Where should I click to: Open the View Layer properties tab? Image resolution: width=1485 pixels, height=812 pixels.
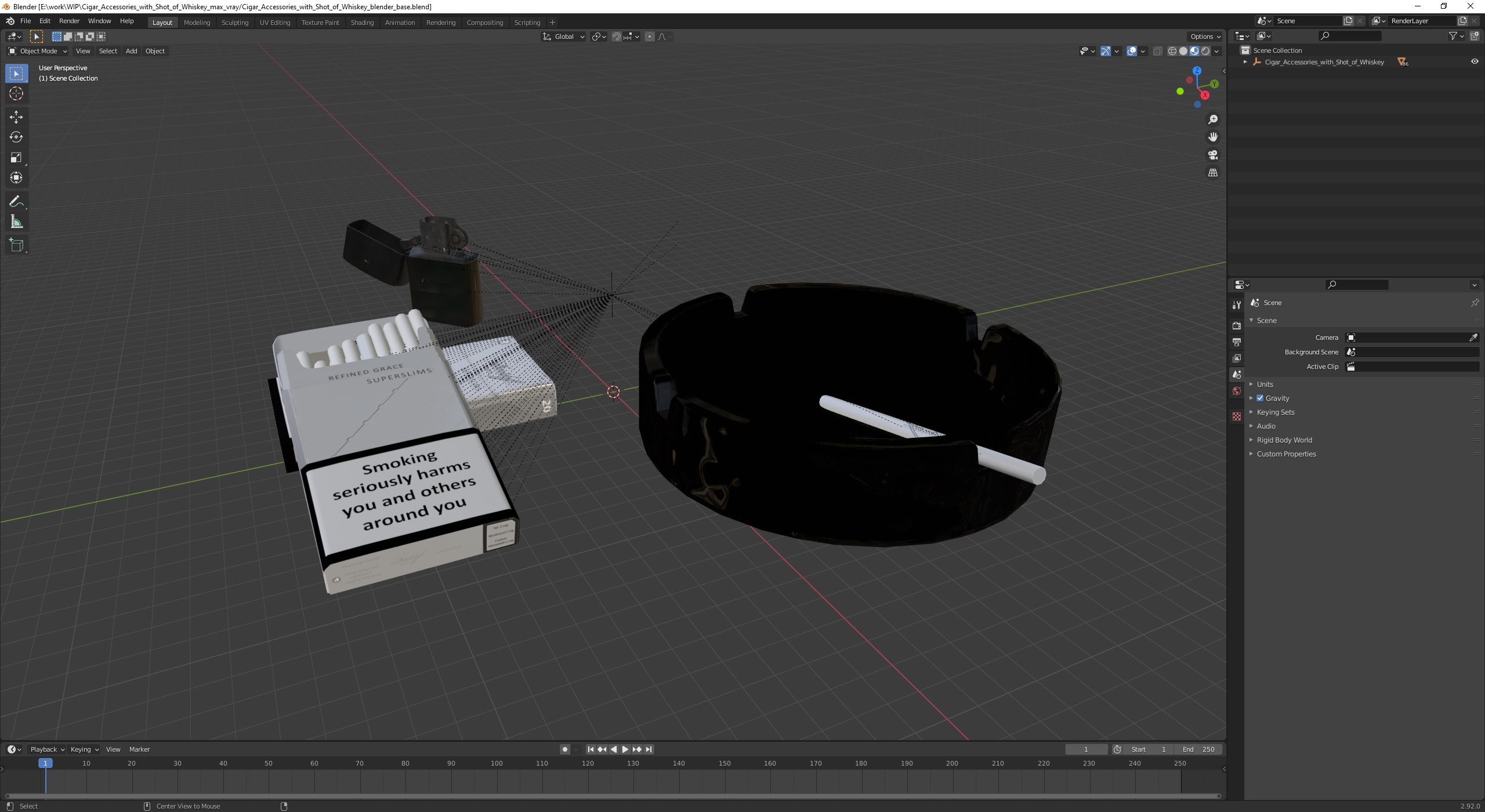click(1237, 358)
